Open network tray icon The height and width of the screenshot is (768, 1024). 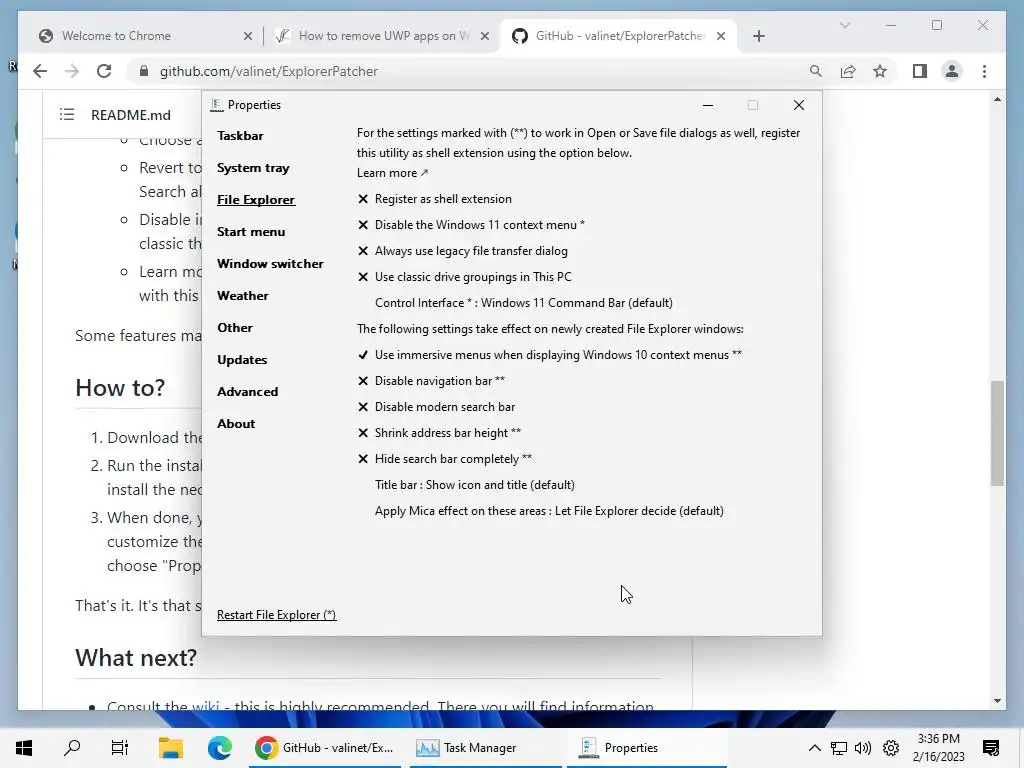pos(839,748)
